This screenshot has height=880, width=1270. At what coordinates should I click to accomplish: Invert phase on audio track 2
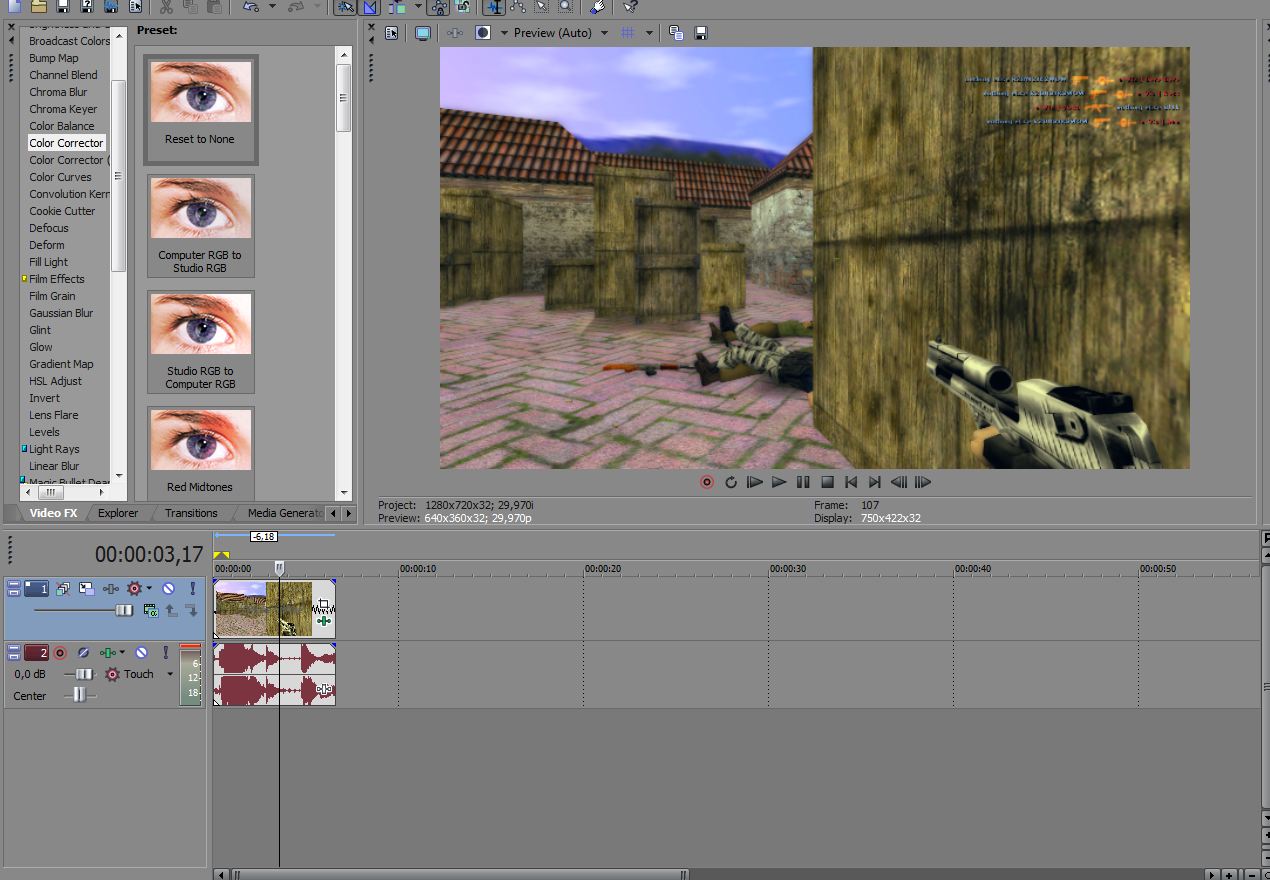84,653
